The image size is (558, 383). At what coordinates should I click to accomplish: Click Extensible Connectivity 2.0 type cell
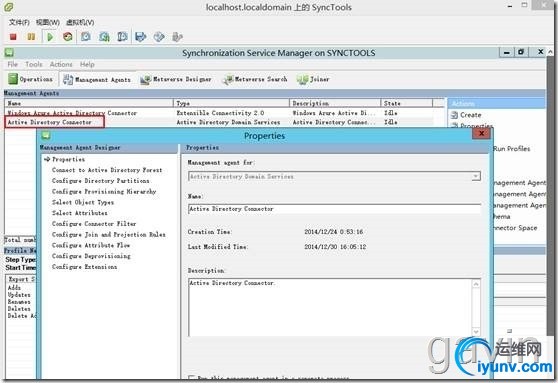point(220,113)
